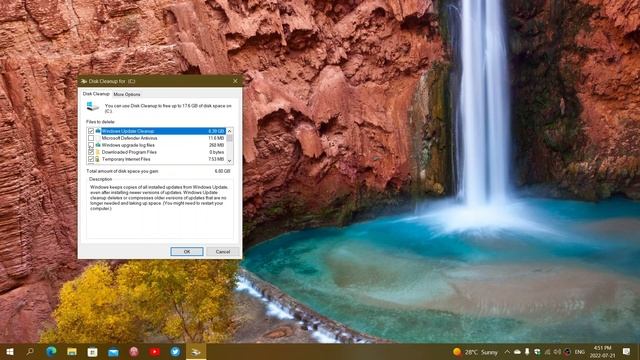Click the ENG language indicator
640x360 pixels.
point(580,352)
